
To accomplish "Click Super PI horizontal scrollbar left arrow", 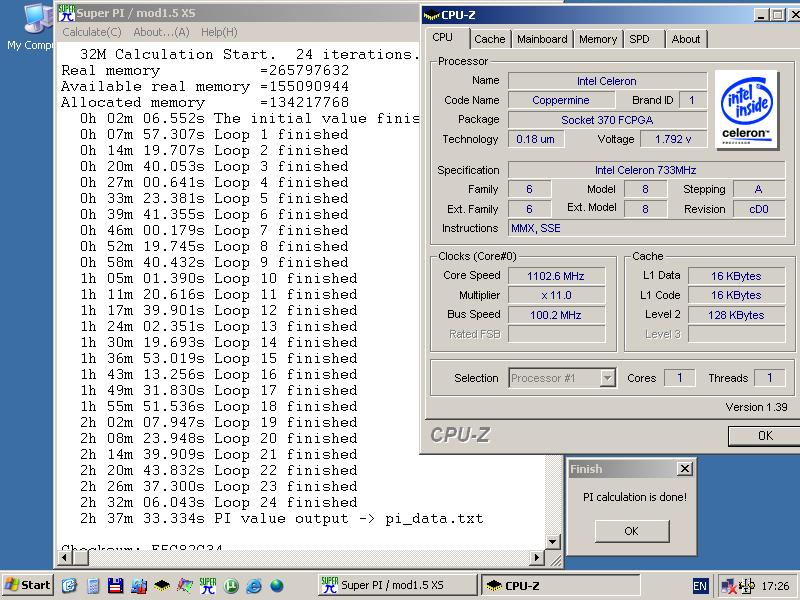I will click(64, 558).
